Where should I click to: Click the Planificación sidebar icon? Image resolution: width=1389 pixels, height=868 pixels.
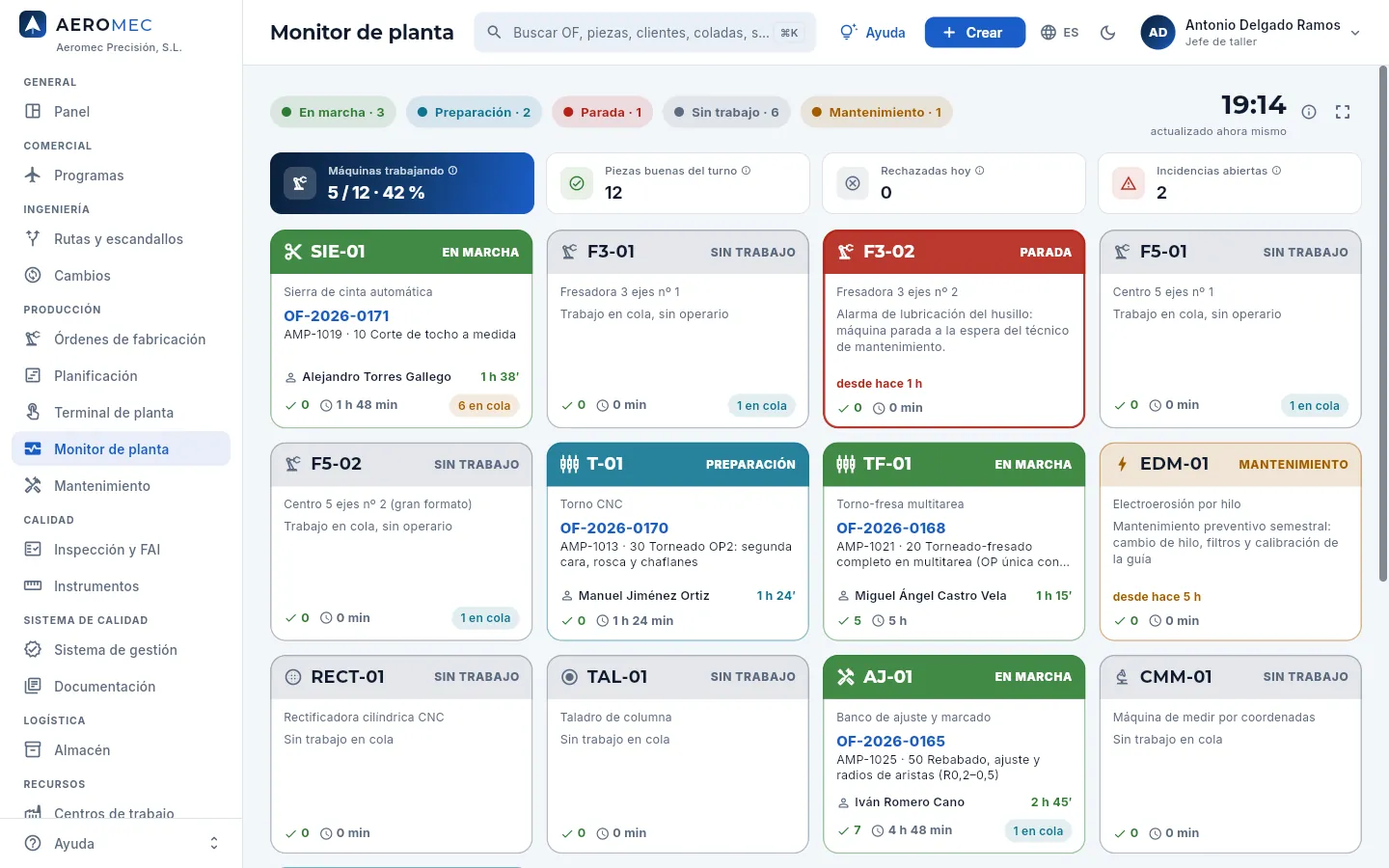pyautogui.click(x=33, y=375)
